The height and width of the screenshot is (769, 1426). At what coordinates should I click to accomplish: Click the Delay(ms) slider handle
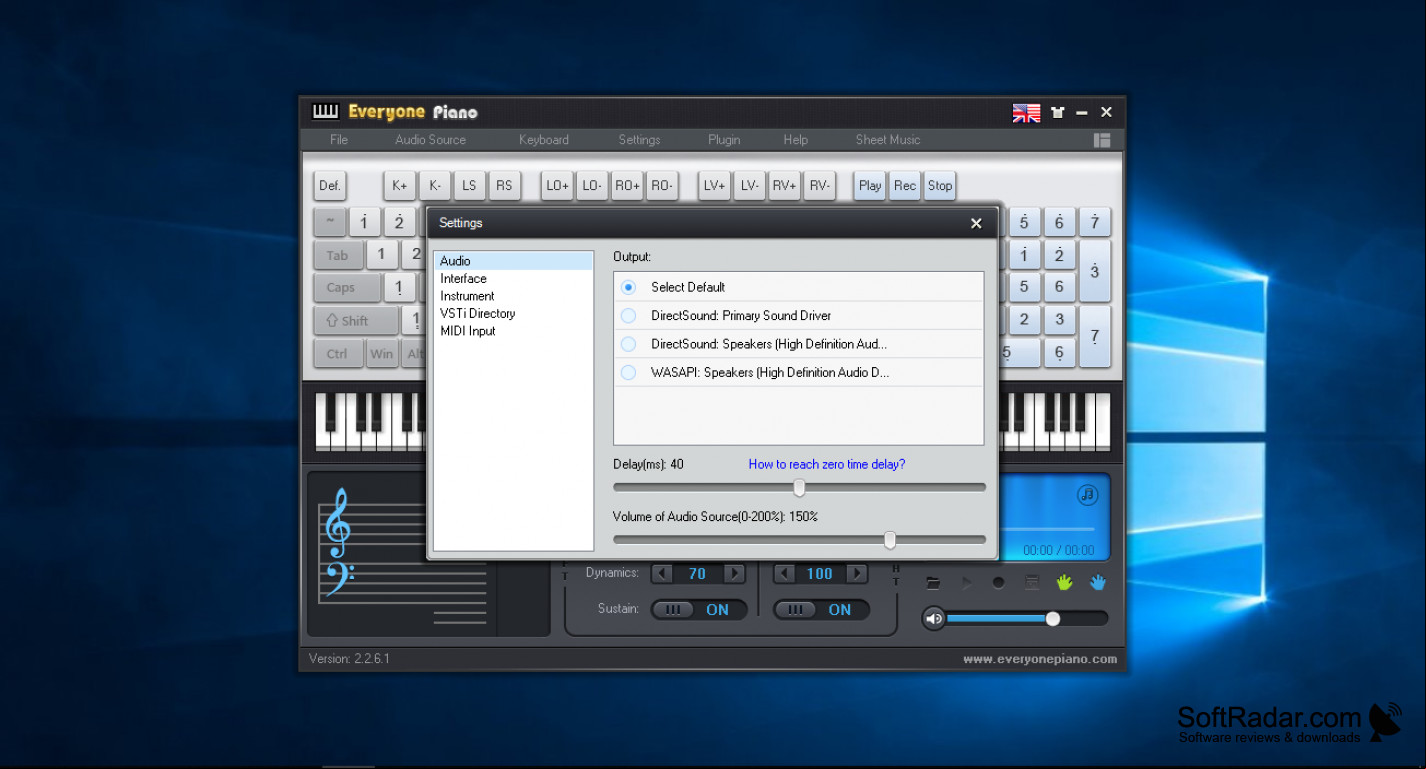click(x=799, y=488)
